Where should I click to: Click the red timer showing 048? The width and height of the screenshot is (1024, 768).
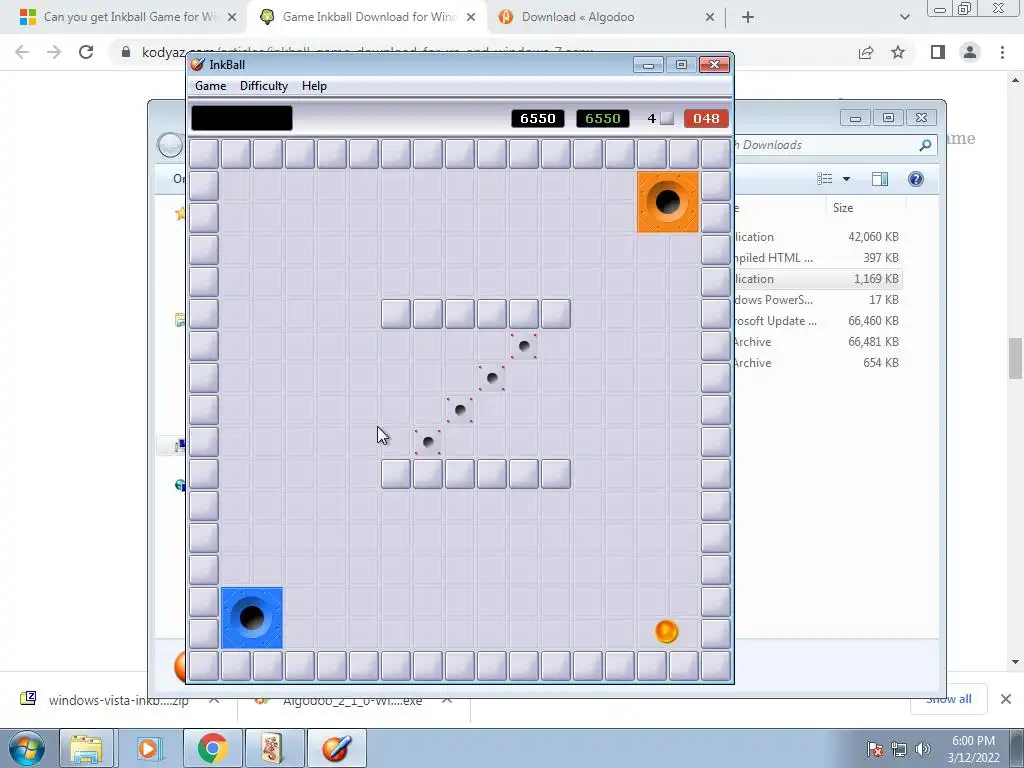(706, 118)
